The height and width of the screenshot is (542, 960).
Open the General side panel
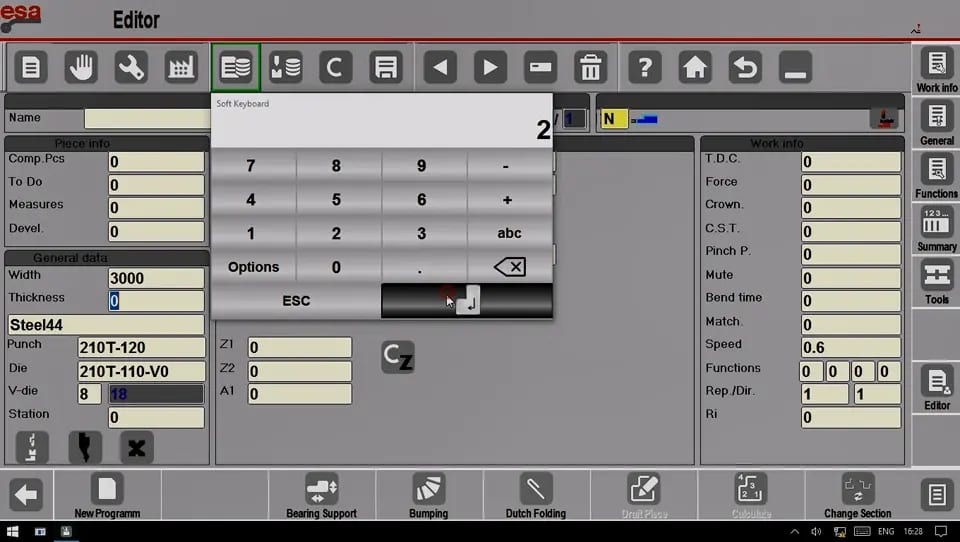click(936, 122)
